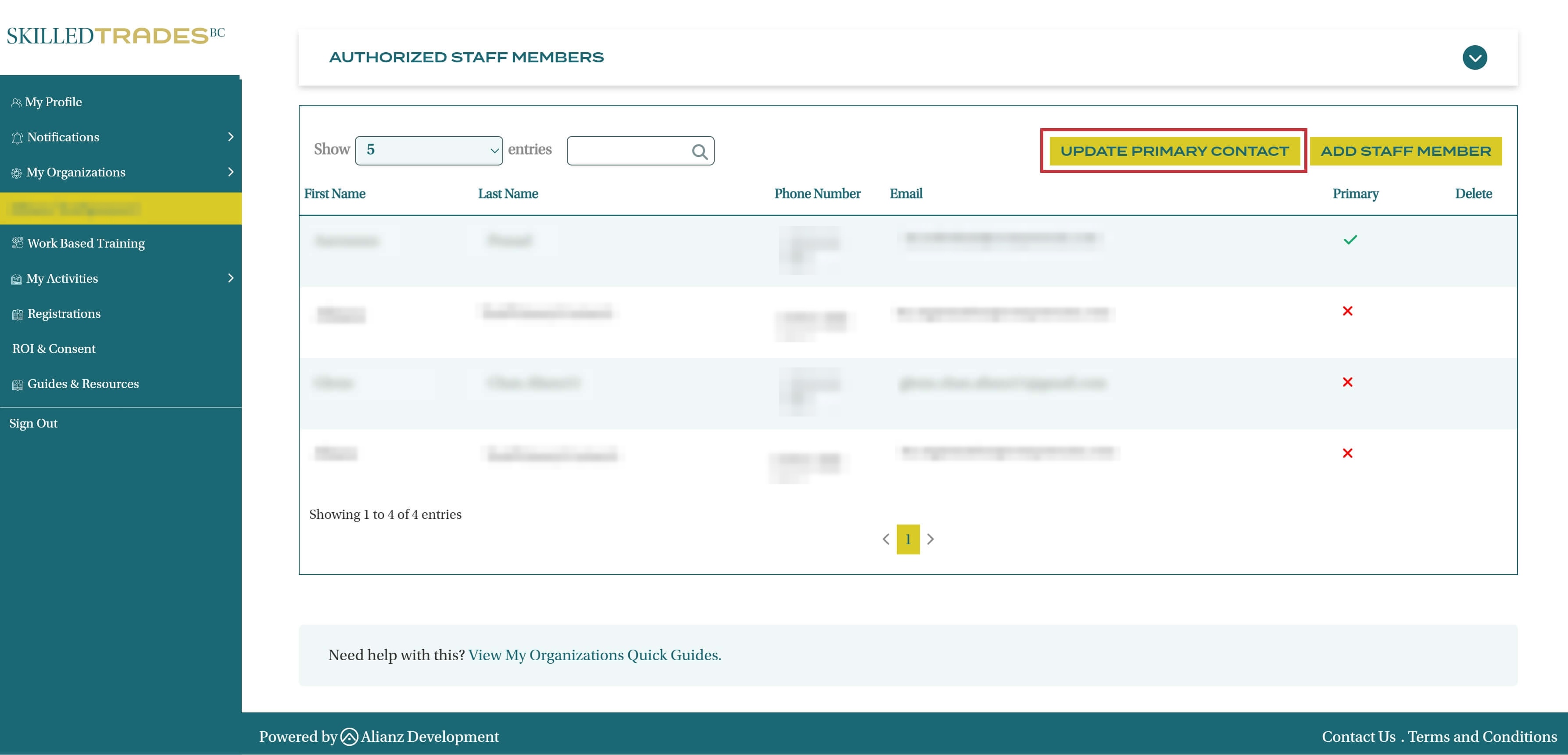Open the Show entries dropdown
Viewport: 1568px width, 755px height.
click(429, 151)
